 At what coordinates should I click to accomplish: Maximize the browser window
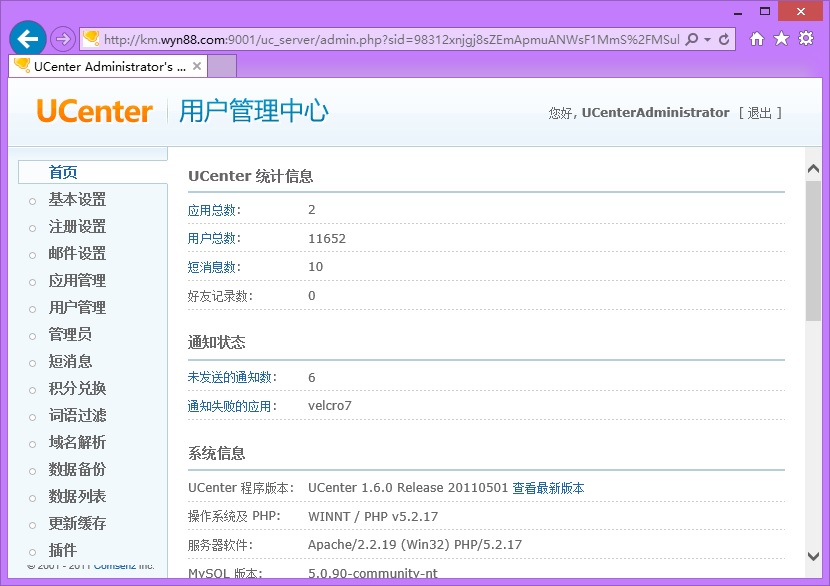[x=765, y=12]
